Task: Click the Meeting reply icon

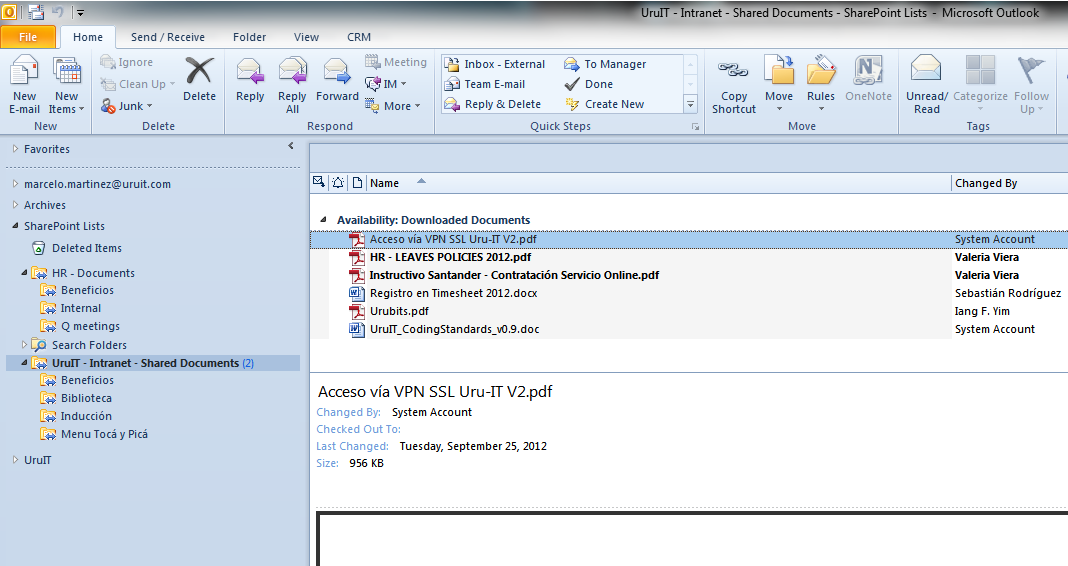Action: (x=372, y=62)
